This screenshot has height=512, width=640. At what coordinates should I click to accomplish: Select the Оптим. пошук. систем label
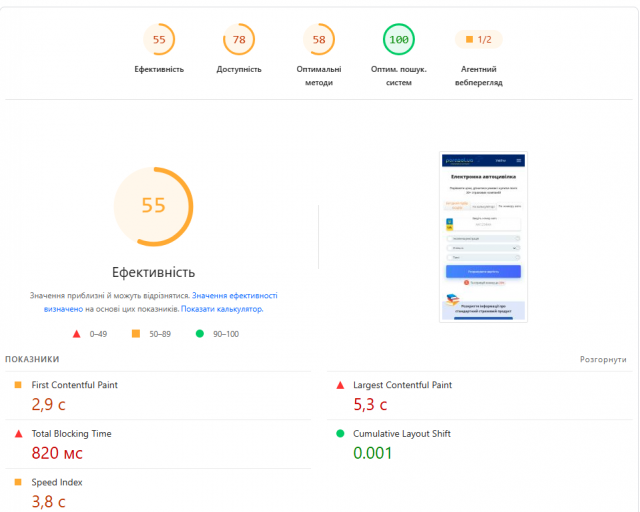pos(399,76)
